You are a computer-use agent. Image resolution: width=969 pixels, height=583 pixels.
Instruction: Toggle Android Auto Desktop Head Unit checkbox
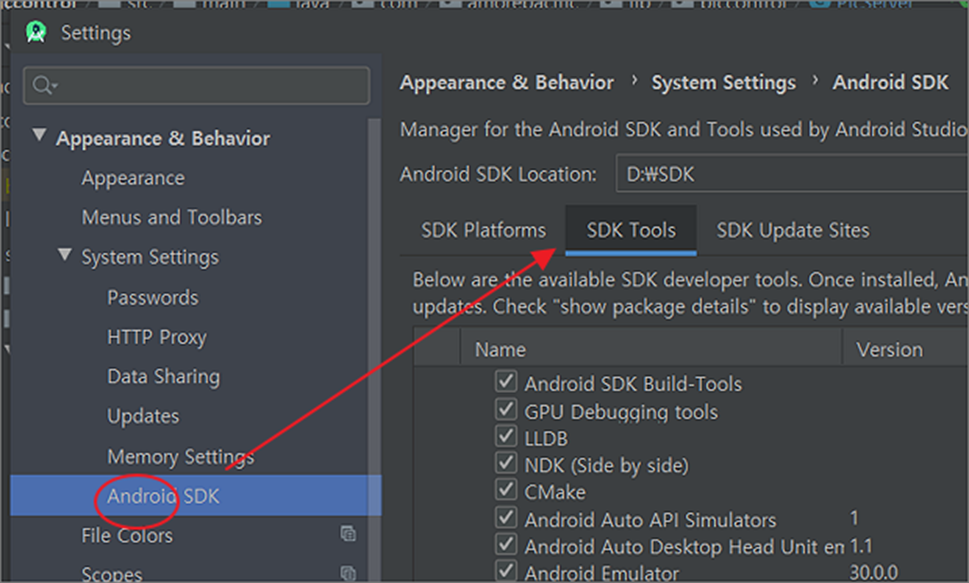point(506,544)
